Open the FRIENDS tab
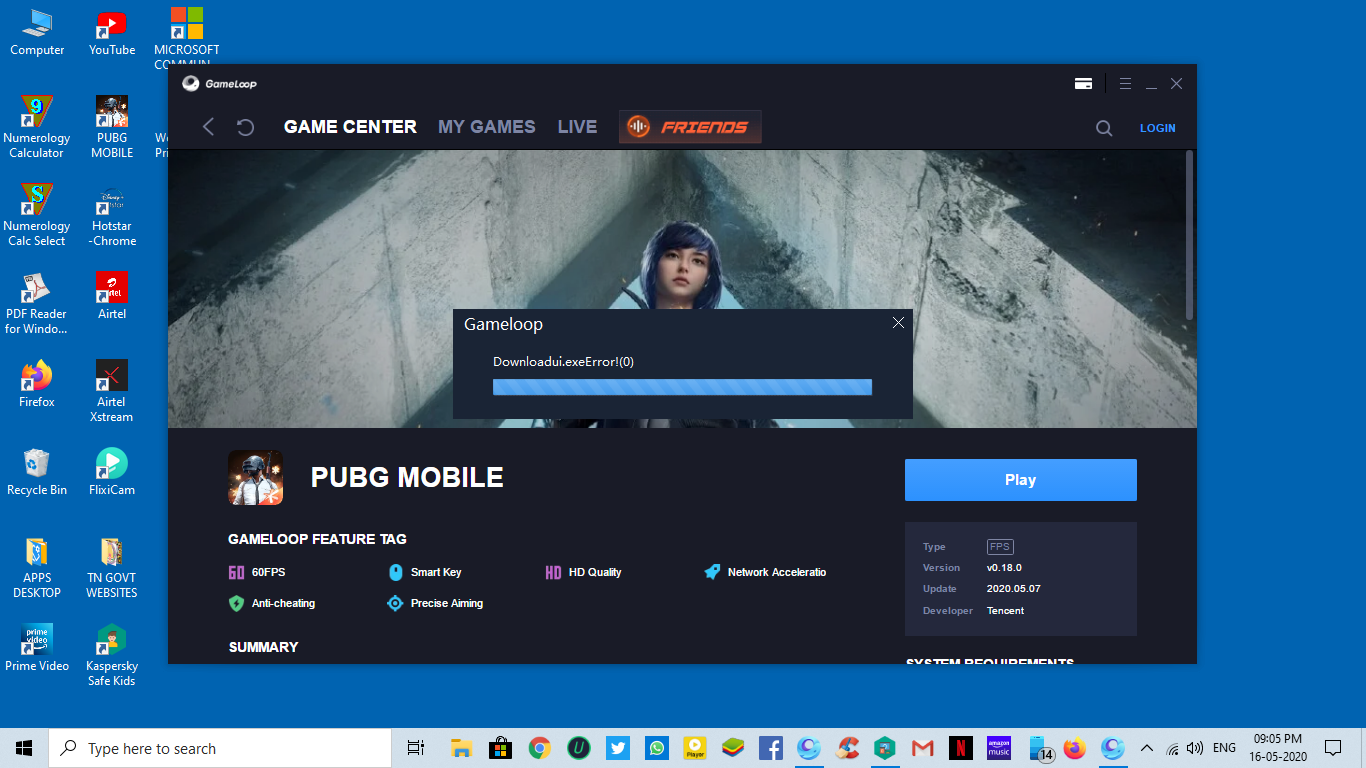The image size is (1366, 768). tap(690, 127)
